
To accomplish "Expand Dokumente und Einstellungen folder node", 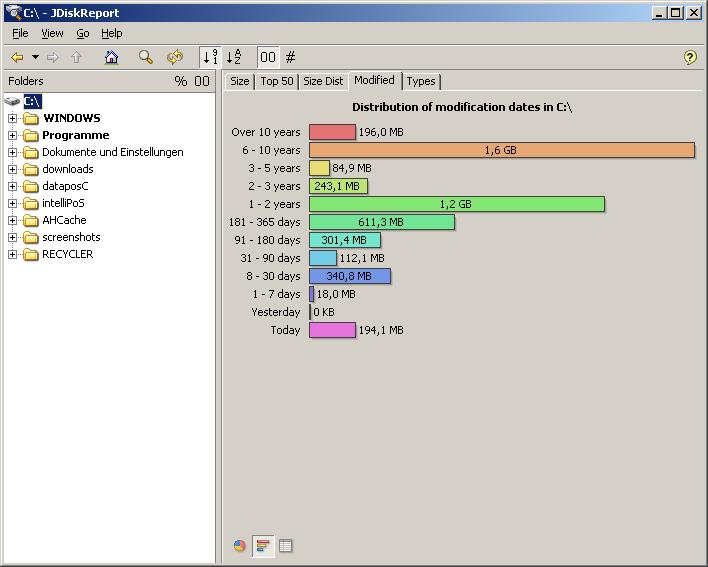I will pos(12,152).
